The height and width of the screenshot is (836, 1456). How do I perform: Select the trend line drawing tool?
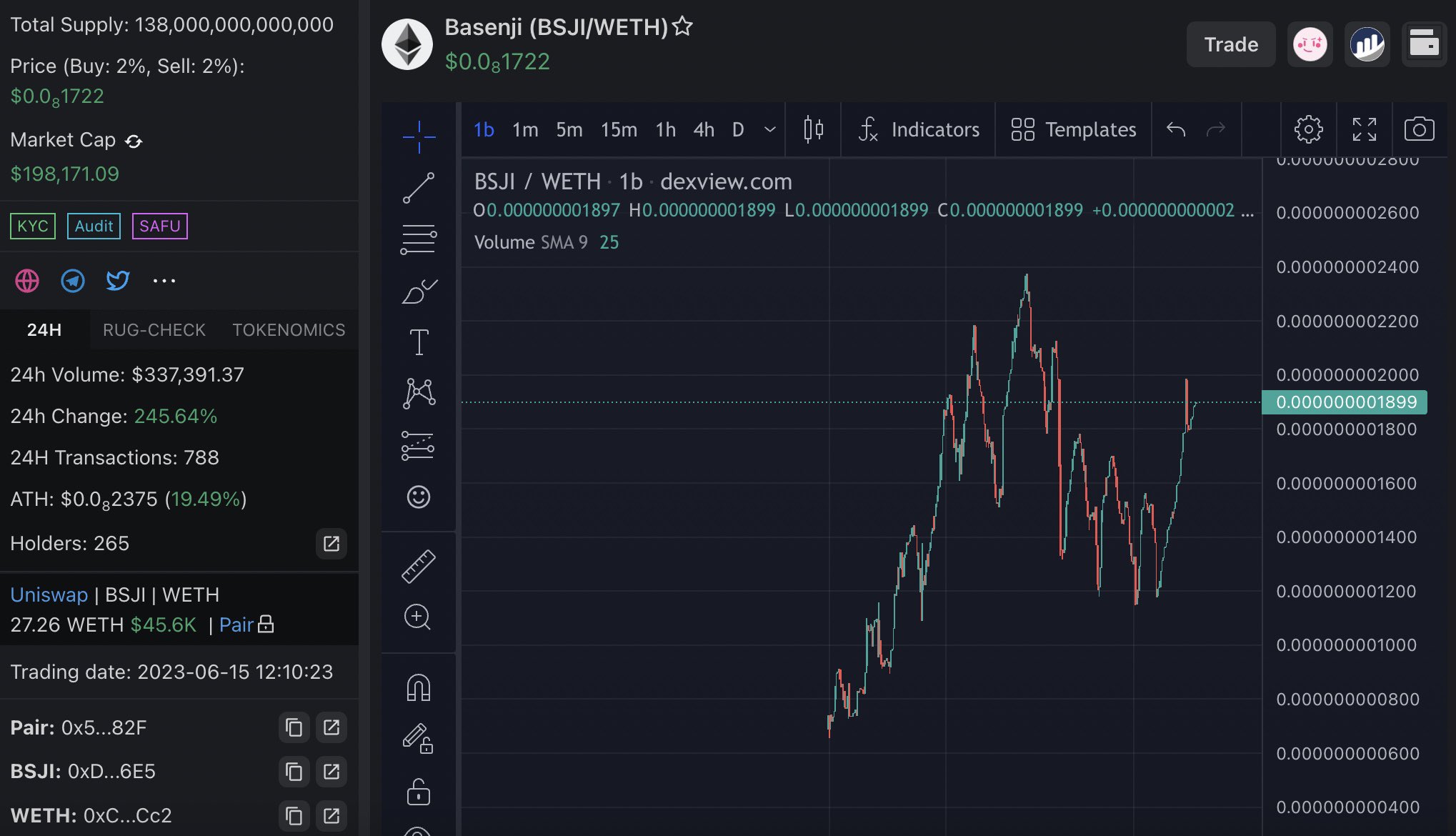coord(419,188)
